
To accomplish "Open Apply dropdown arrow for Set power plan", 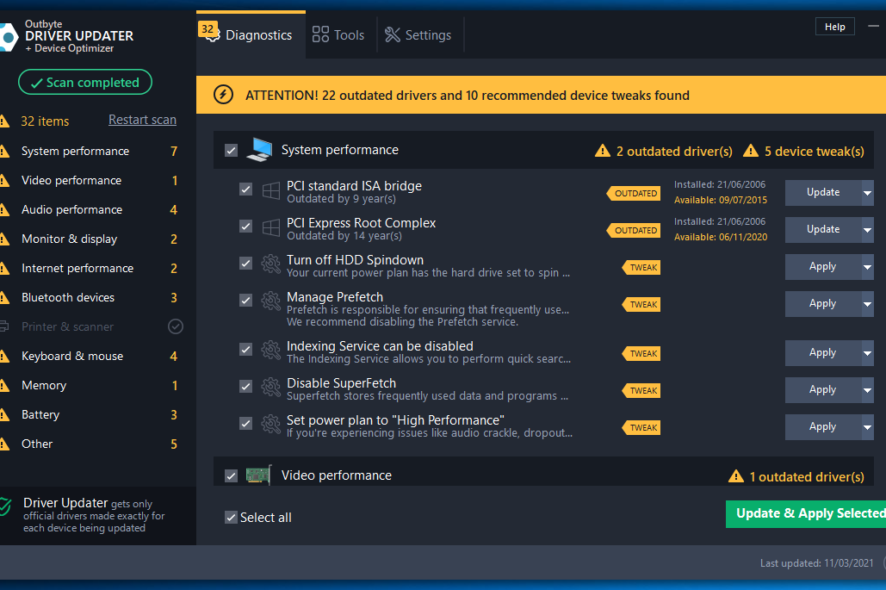I will pyautogui.click(x=867, y=427).
